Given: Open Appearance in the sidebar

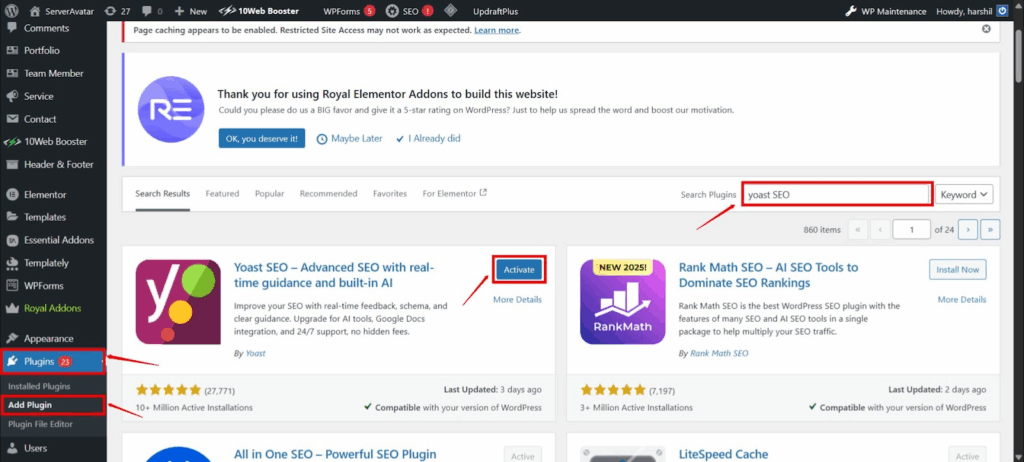Looking at the screenshot, I should (48, 338).
